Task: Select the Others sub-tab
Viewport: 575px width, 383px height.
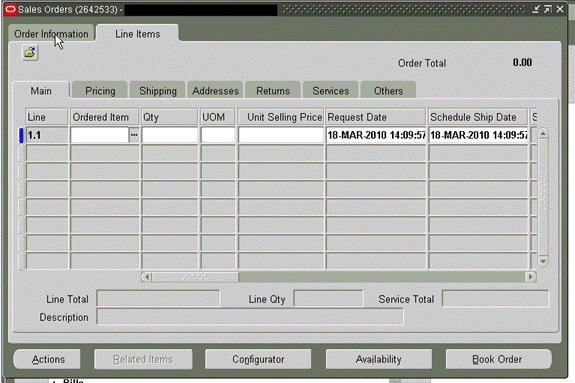Action: click(x=388, y=91)
